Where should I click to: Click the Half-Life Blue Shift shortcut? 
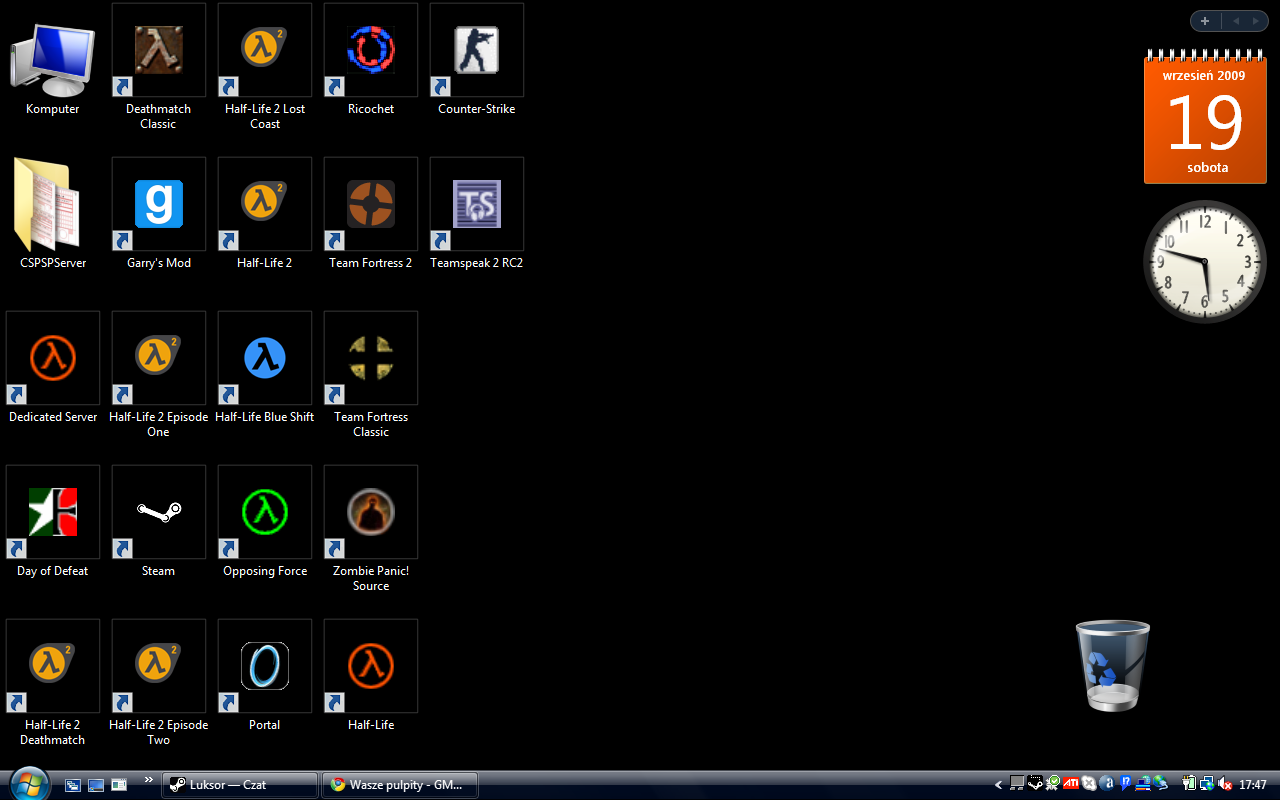pyautogui.click(x=265, y=368)
